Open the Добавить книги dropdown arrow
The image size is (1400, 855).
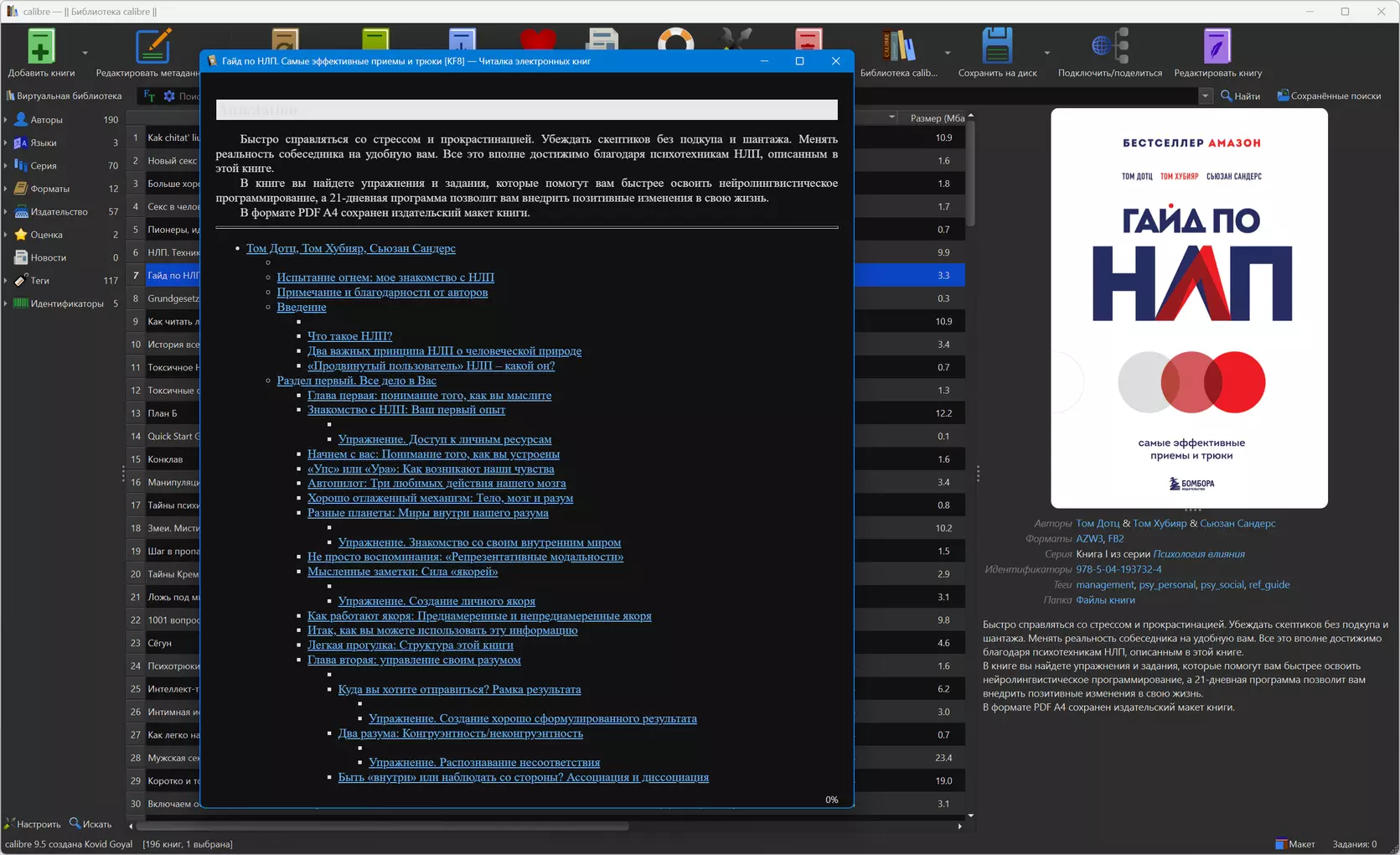(85, 53)
